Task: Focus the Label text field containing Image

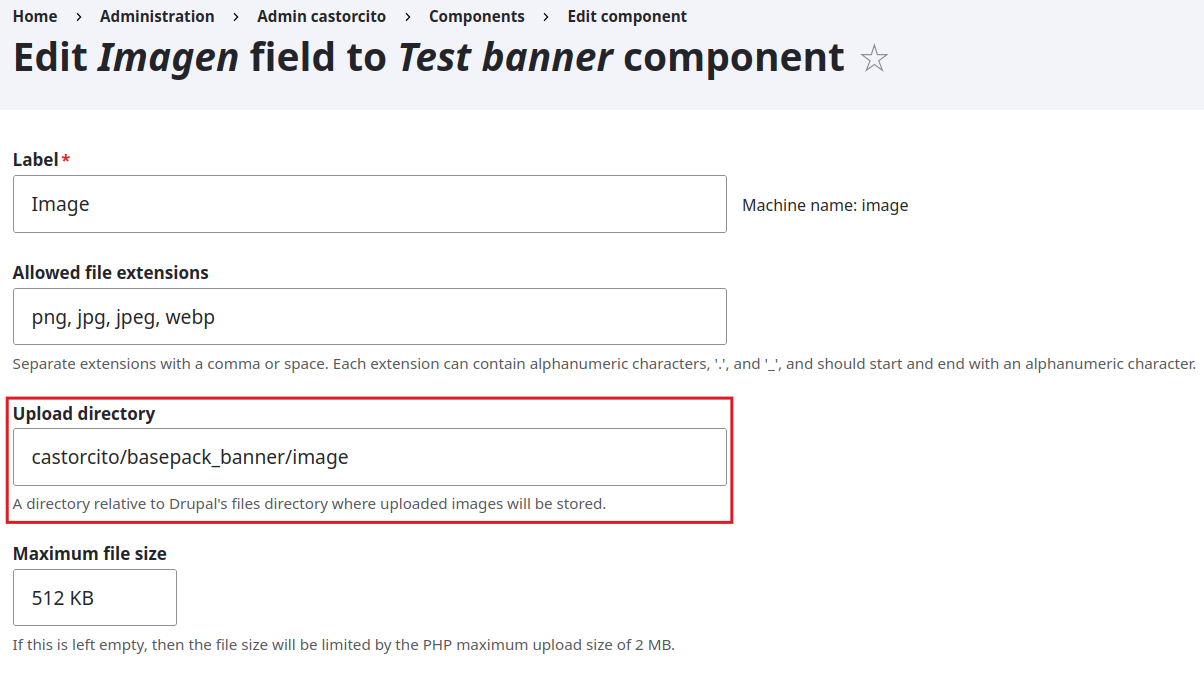Action: pos(369,204)
